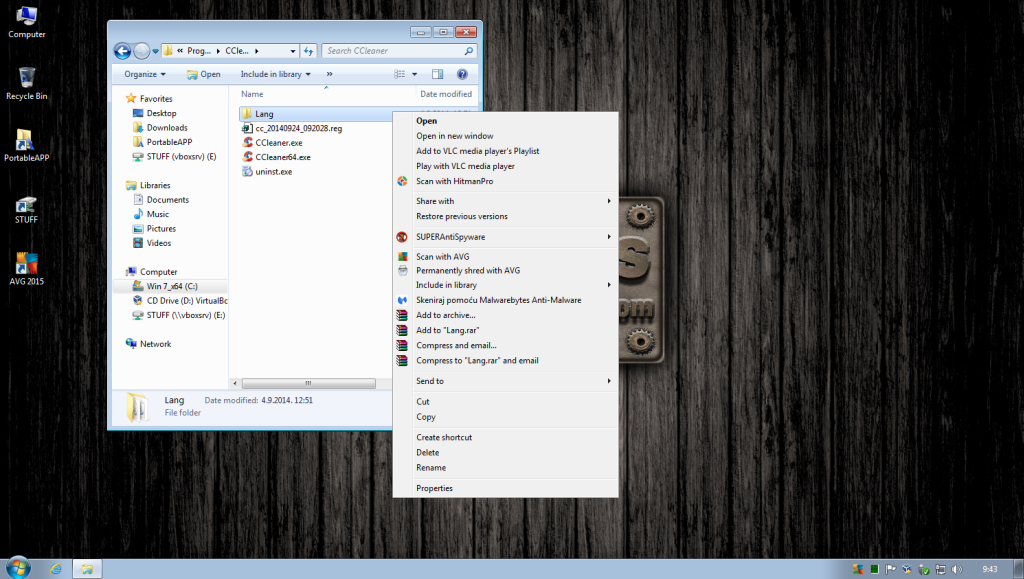1024x579 pixels.
Task: Select Properties from the context menu
Action: click(434, 488)
